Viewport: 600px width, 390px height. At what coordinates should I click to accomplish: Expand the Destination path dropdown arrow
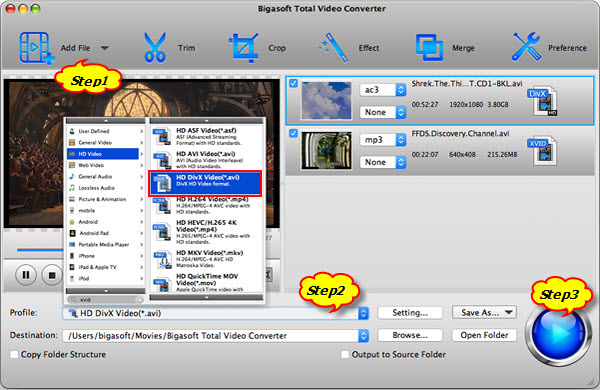363,336
